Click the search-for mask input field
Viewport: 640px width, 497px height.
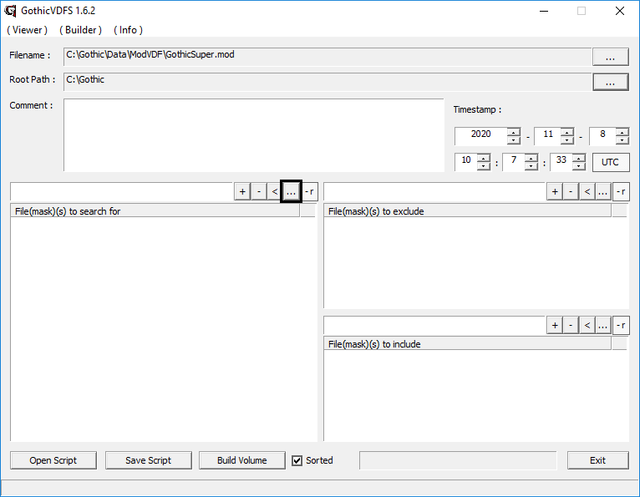pos(122,191)
